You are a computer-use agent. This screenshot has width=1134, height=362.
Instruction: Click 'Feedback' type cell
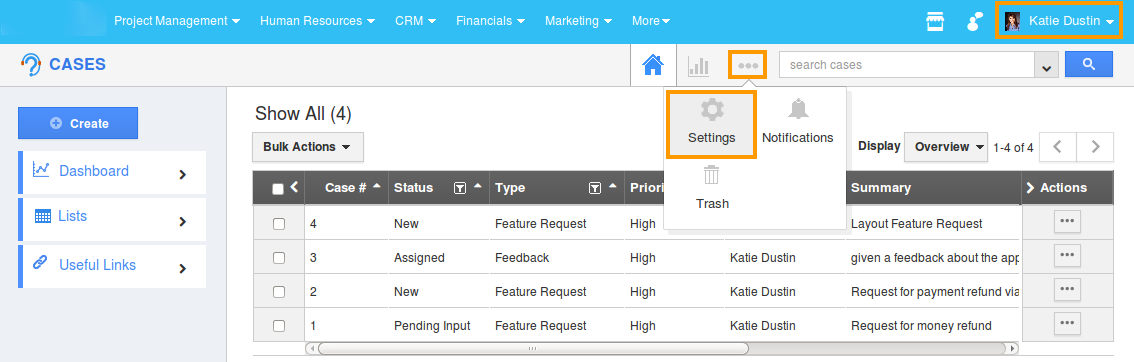coord(522,258)
